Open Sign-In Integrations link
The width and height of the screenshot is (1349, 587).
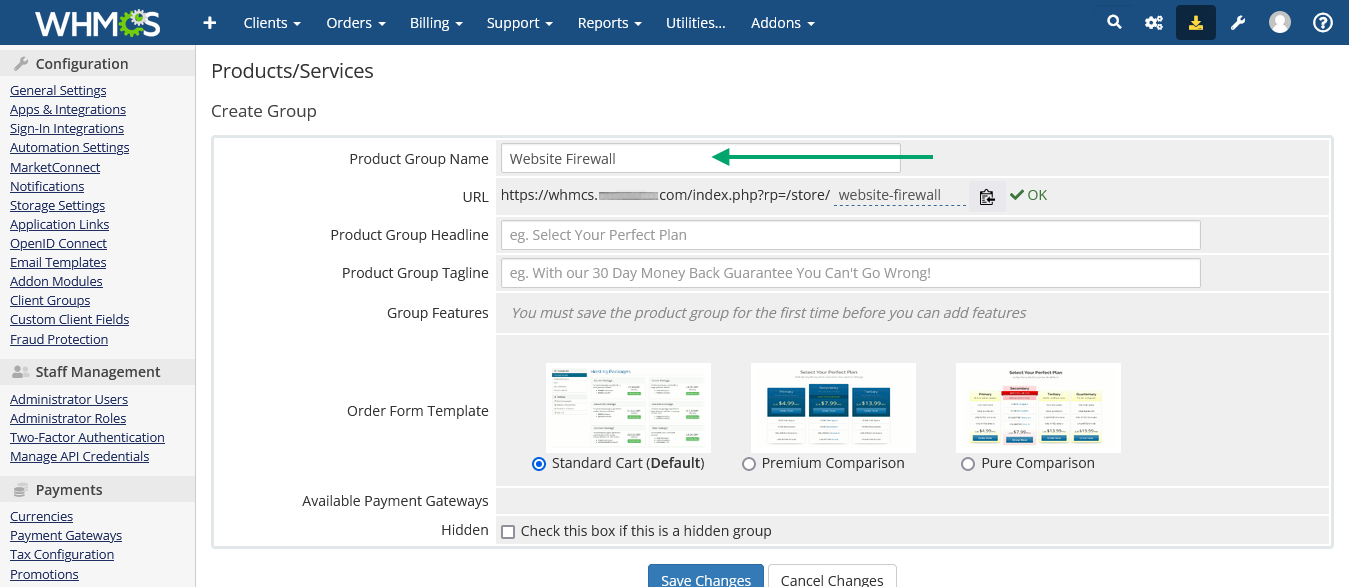tap(67, 128)
